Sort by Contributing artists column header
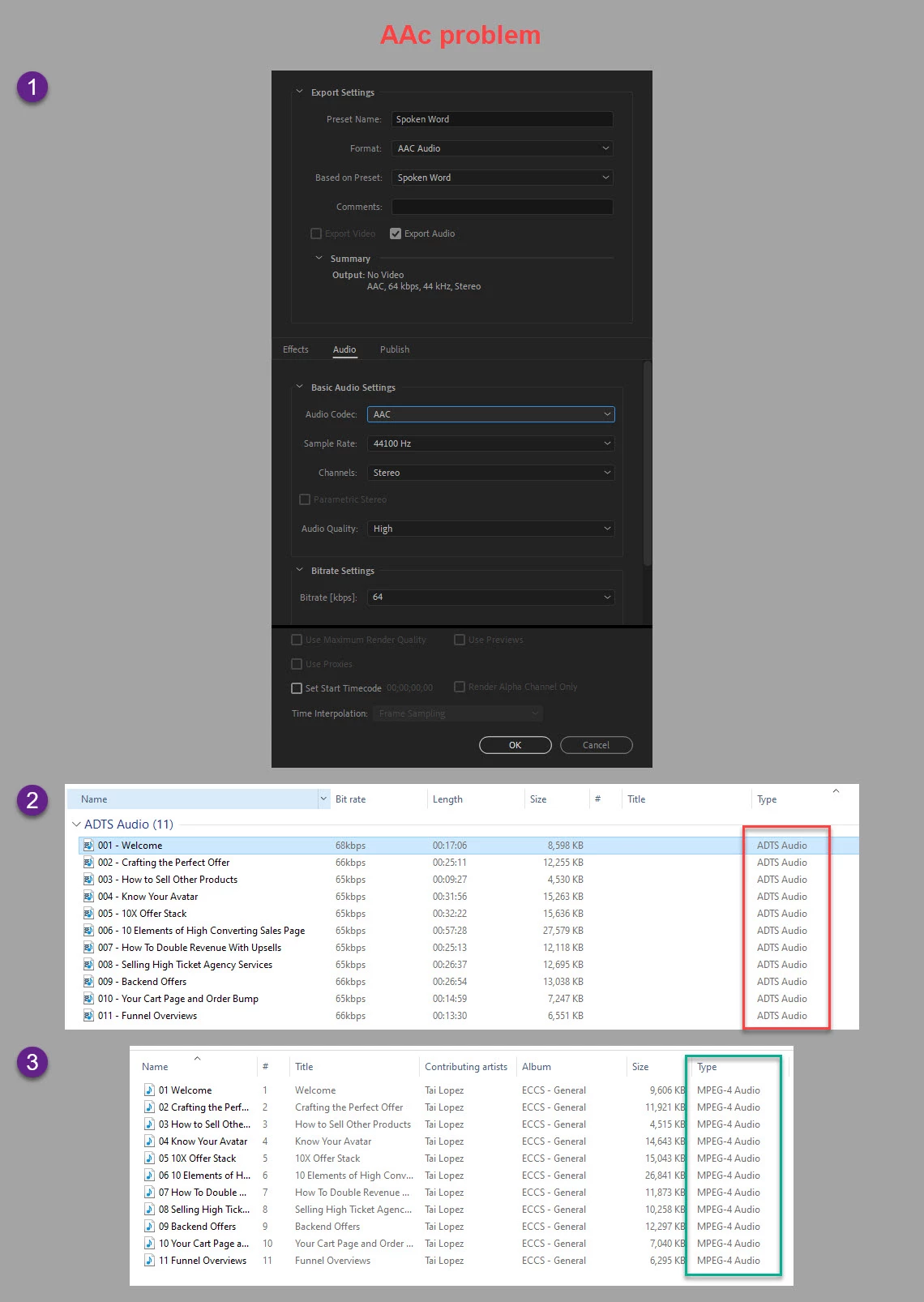 (x=466, y=1067)
